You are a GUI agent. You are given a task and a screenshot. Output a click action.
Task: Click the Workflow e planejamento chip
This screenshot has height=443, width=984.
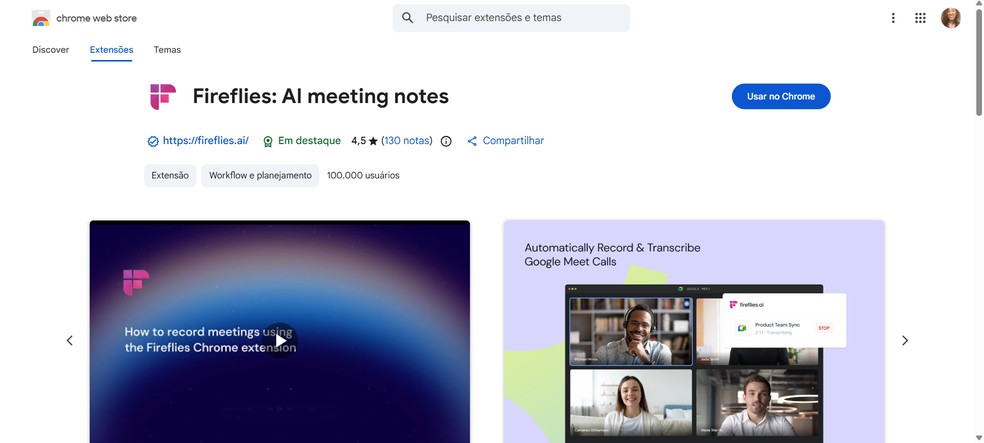pyautogui.click(x=260, y=176)
